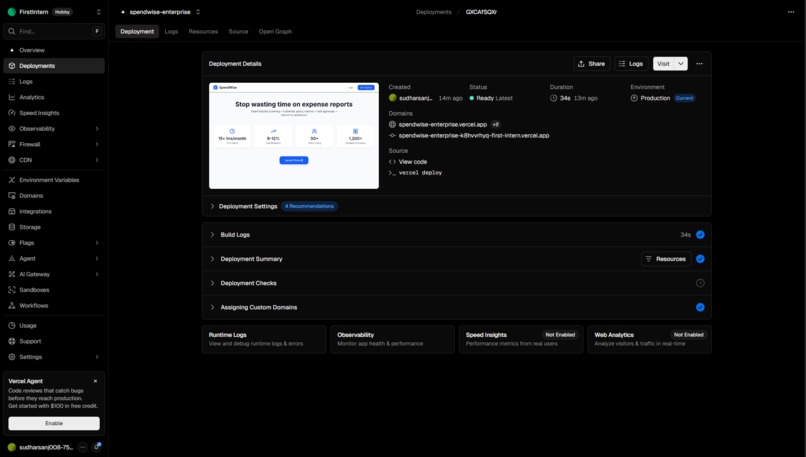Switch to the Logs tab

pos(171,31)
